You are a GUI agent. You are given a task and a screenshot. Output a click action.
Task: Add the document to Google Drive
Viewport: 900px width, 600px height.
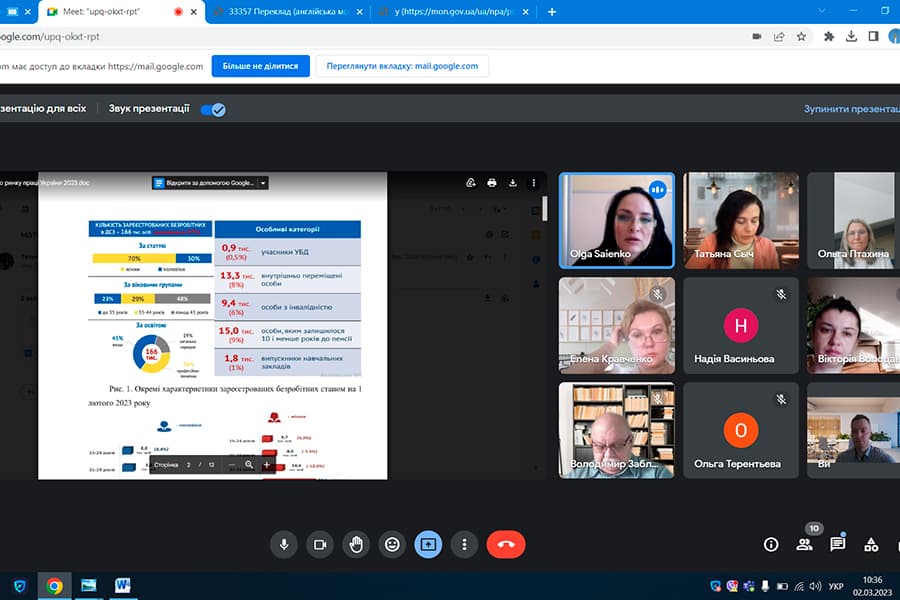[x=471, y=183]
